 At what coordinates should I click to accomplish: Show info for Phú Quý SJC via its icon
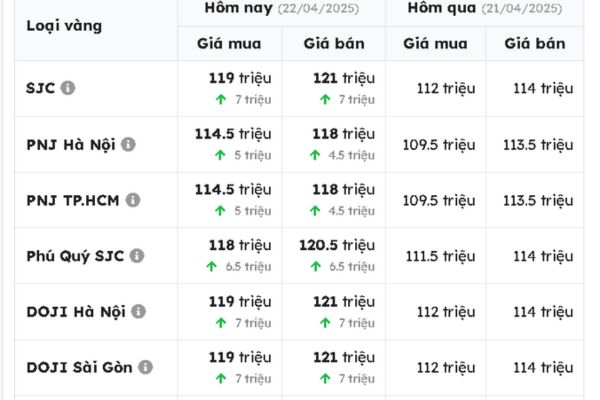[137, 256]
